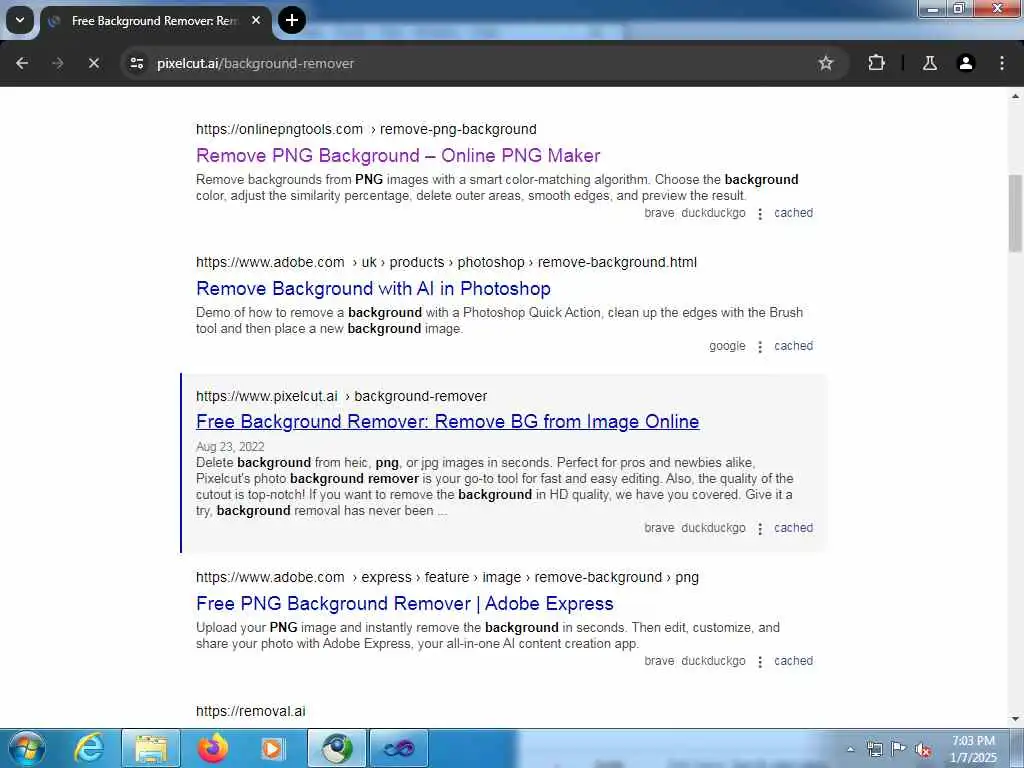Open the clock showing 7:03 PM

coord(973,749)
